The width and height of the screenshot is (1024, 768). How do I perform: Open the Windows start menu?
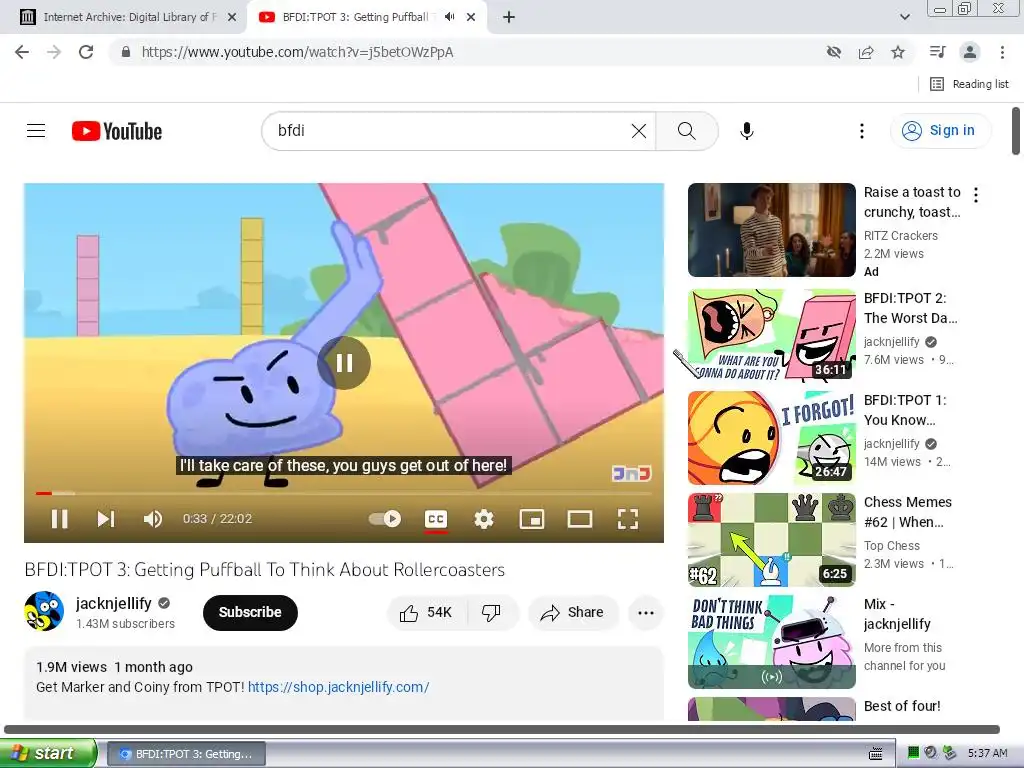[48, 753]
